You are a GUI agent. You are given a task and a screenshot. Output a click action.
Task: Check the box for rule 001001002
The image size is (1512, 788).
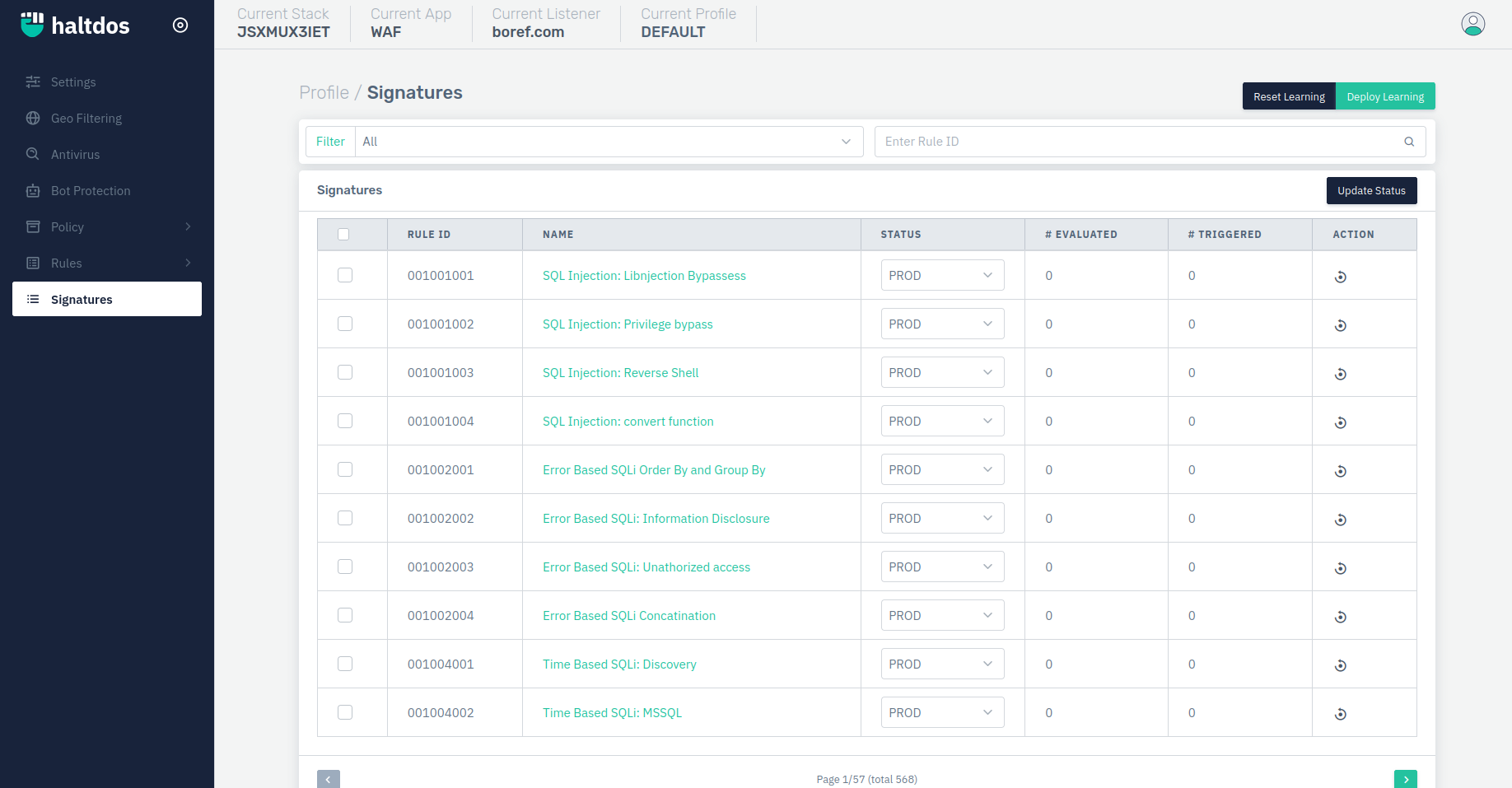pos(345,324)
